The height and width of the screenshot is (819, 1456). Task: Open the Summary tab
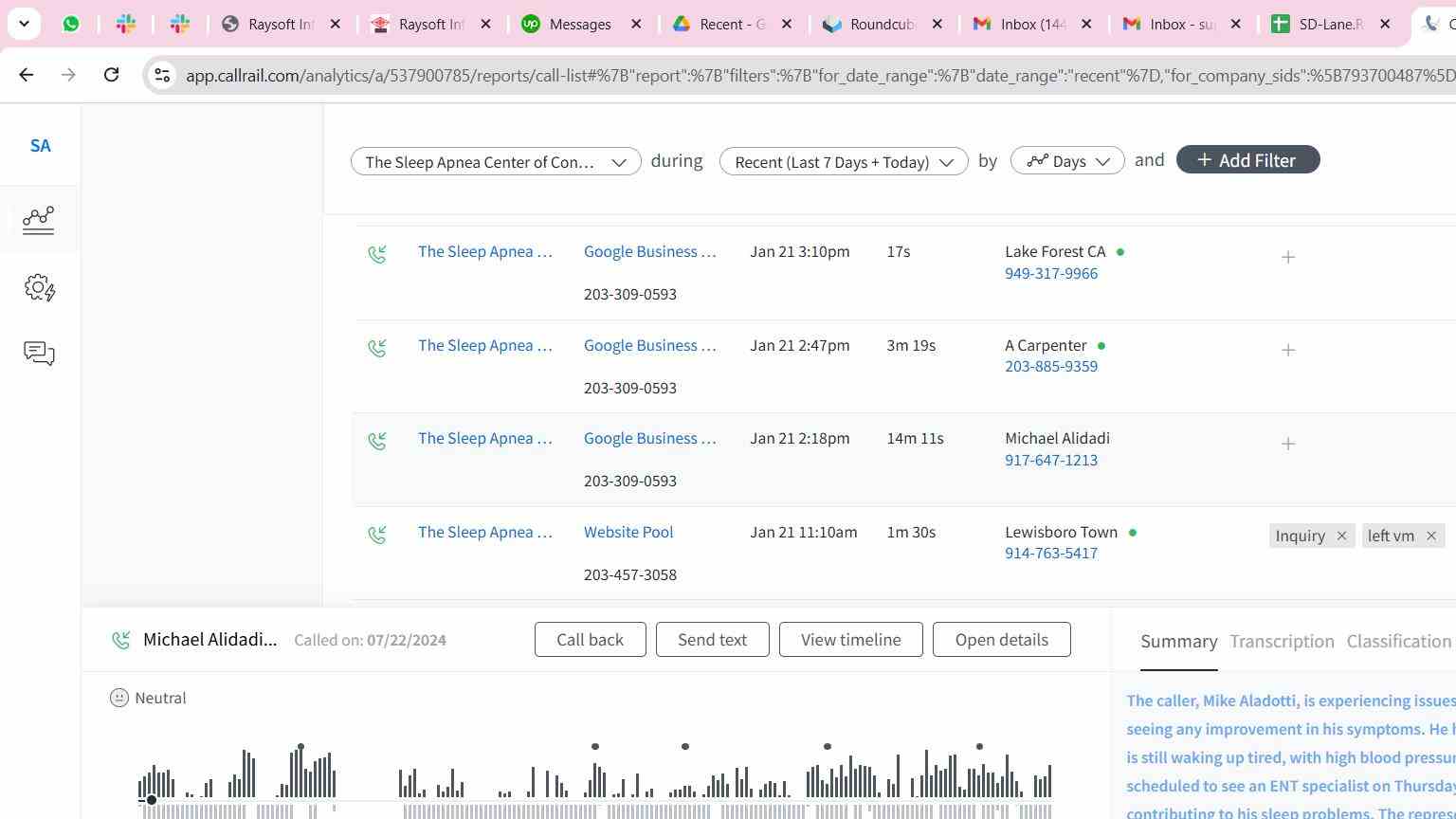click(1178, 642)
